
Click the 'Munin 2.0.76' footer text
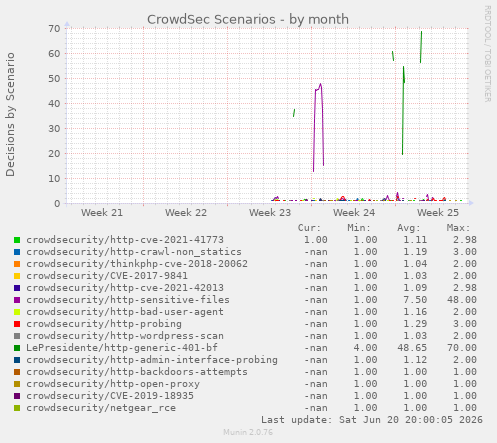click(248, 433)
